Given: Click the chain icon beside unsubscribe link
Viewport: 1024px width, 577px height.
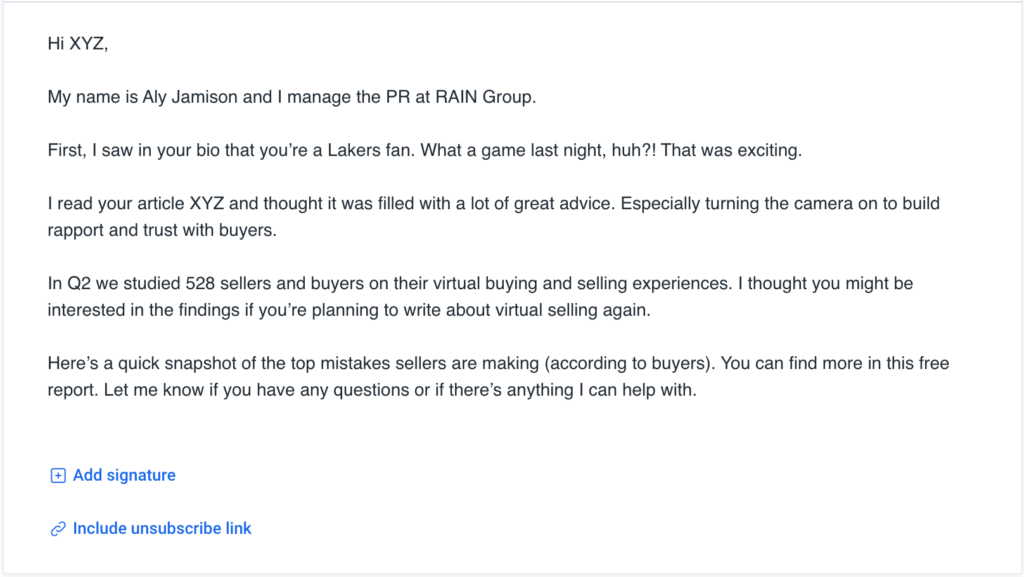Looking at the screenshot, I should point(58,528).
